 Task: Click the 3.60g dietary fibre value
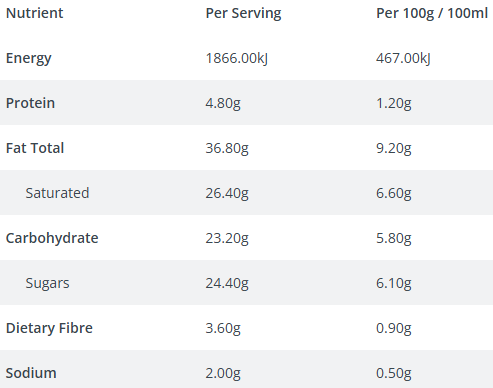tap(223, 329)
